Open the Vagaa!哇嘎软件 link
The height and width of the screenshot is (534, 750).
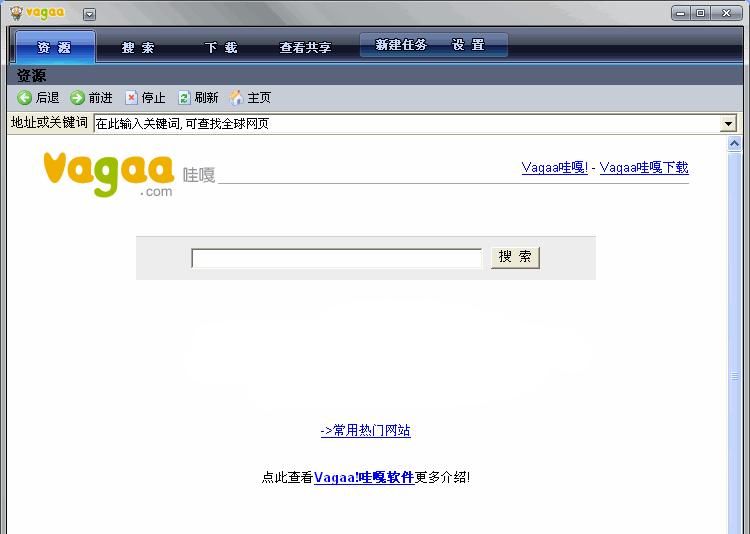point(364,477)
